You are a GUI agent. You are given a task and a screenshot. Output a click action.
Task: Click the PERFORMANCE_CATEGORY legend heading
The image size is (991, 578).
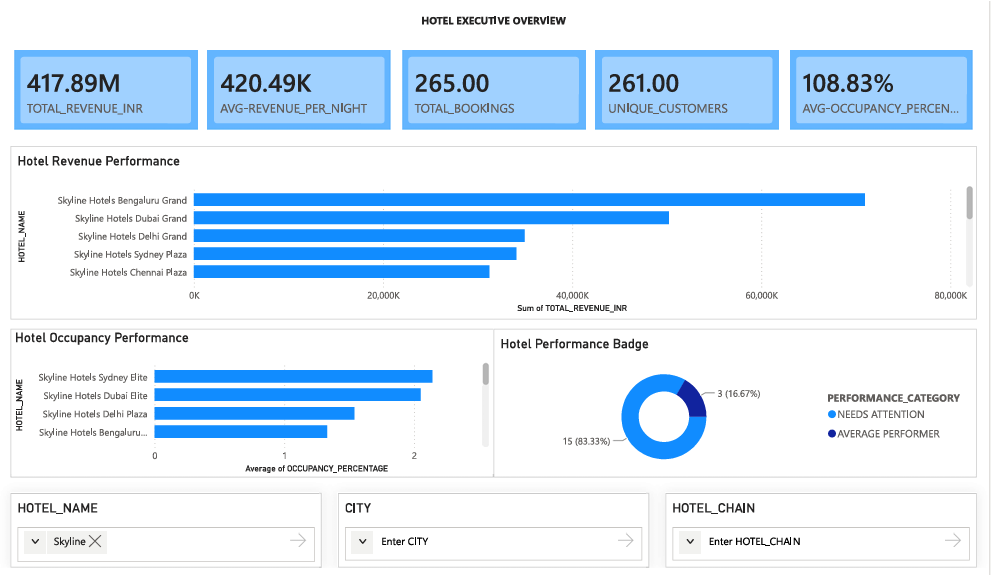tap(894, 398)
